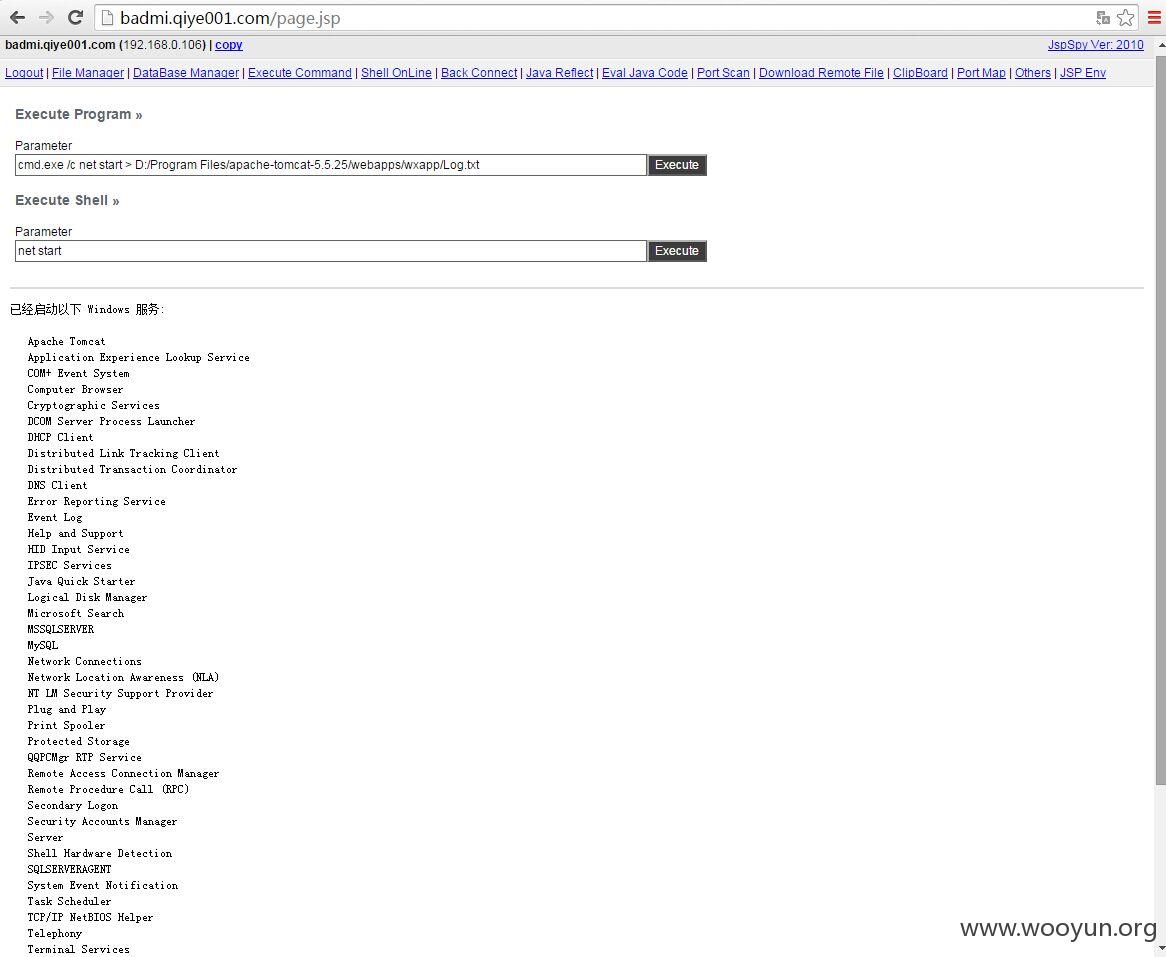
Task: Click the 'Cryptographic Services' line
Action: [93, 405]
